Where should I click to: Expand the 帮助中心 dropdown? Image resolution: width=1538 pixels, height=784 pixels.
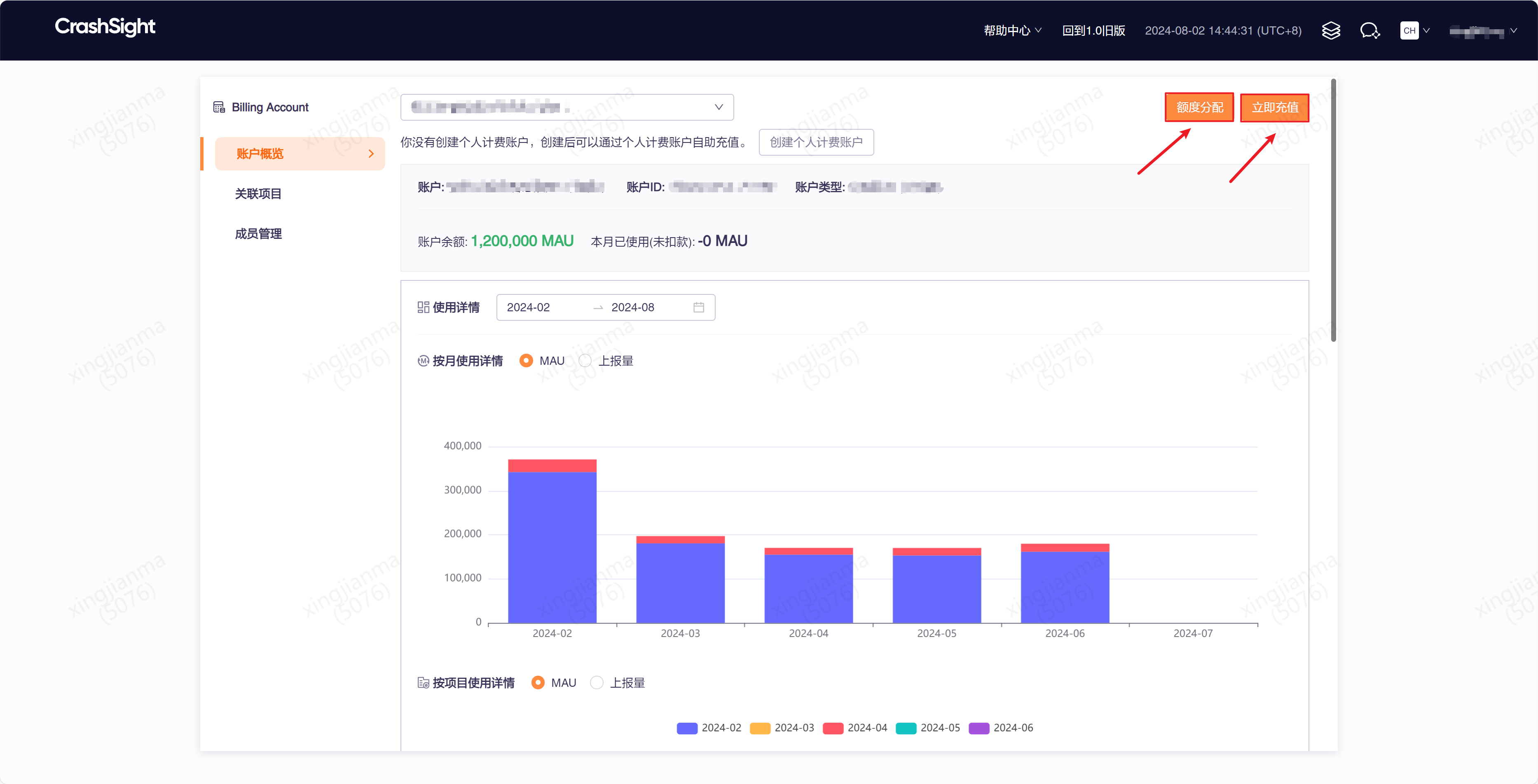click(1013, 30)
